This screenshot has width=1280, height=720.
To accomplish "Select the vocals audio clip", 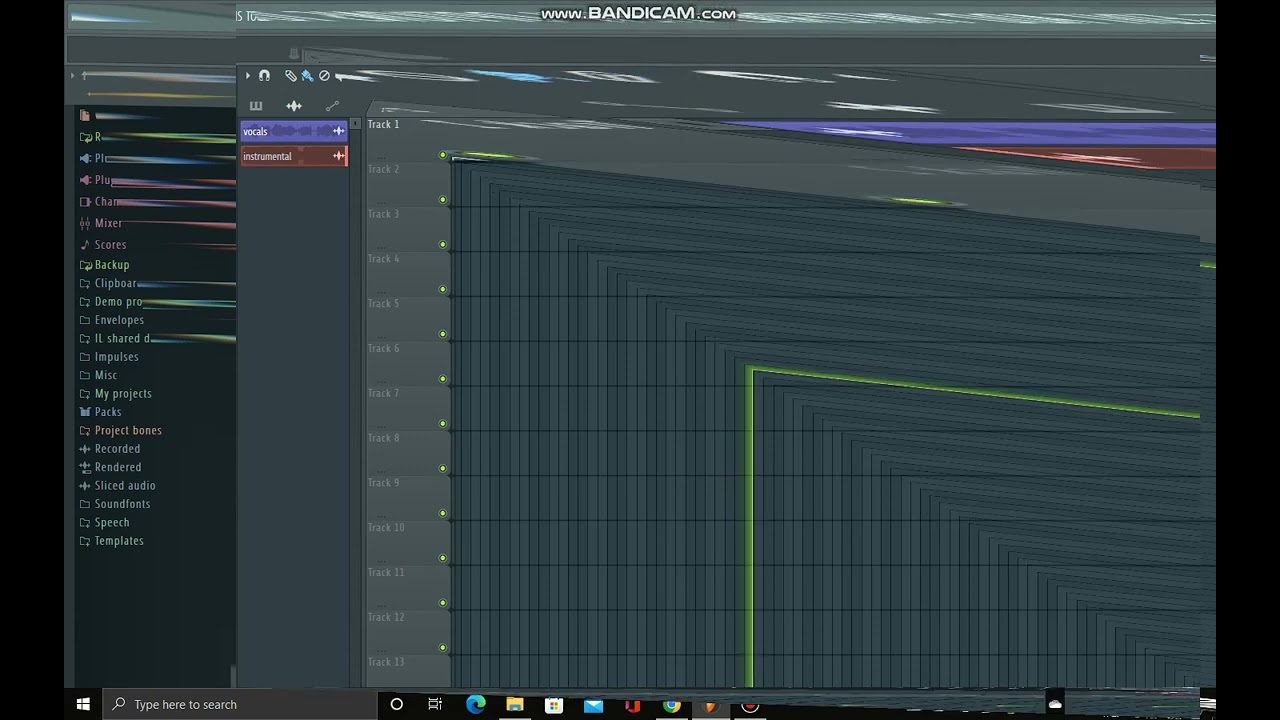I will tap(293, 131).
